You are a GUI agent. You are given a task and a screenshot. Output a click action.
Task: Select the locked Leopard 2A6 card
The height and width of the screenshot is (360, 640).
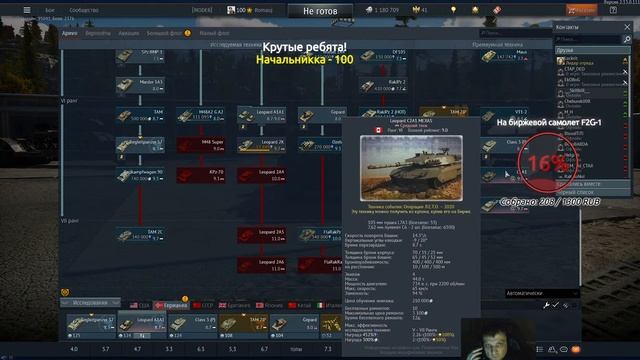[x=262, y=266]
